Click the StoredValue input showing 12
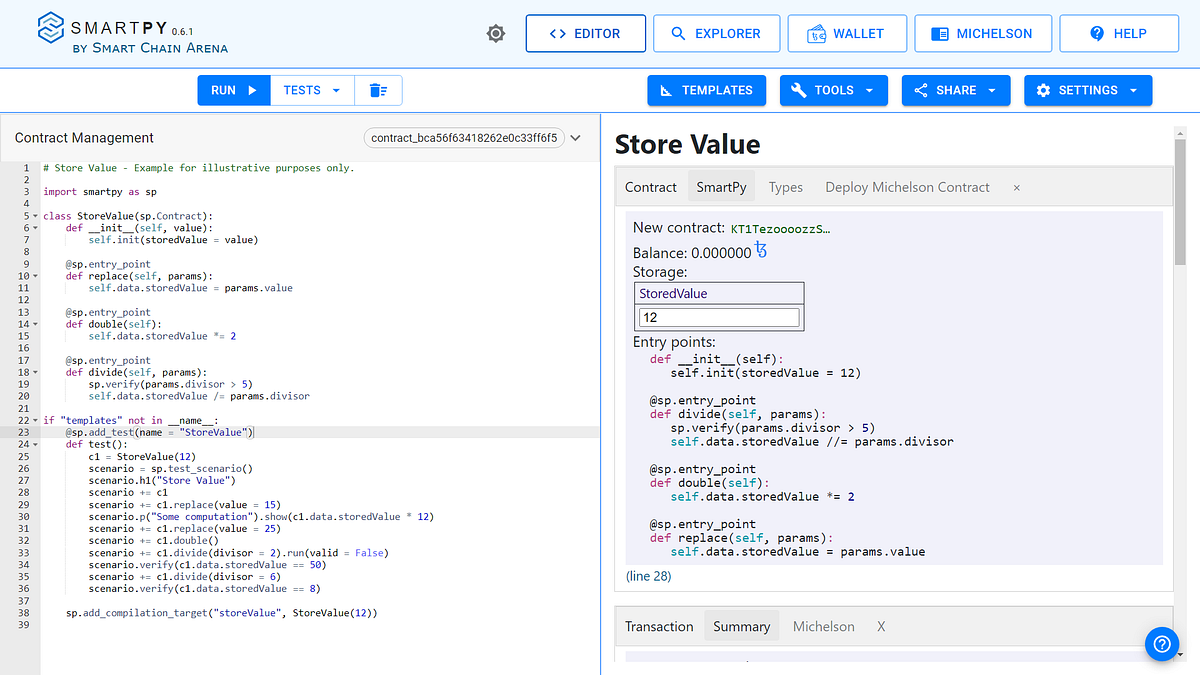This screenshot has width=1200, height=675. click(719, 316)
